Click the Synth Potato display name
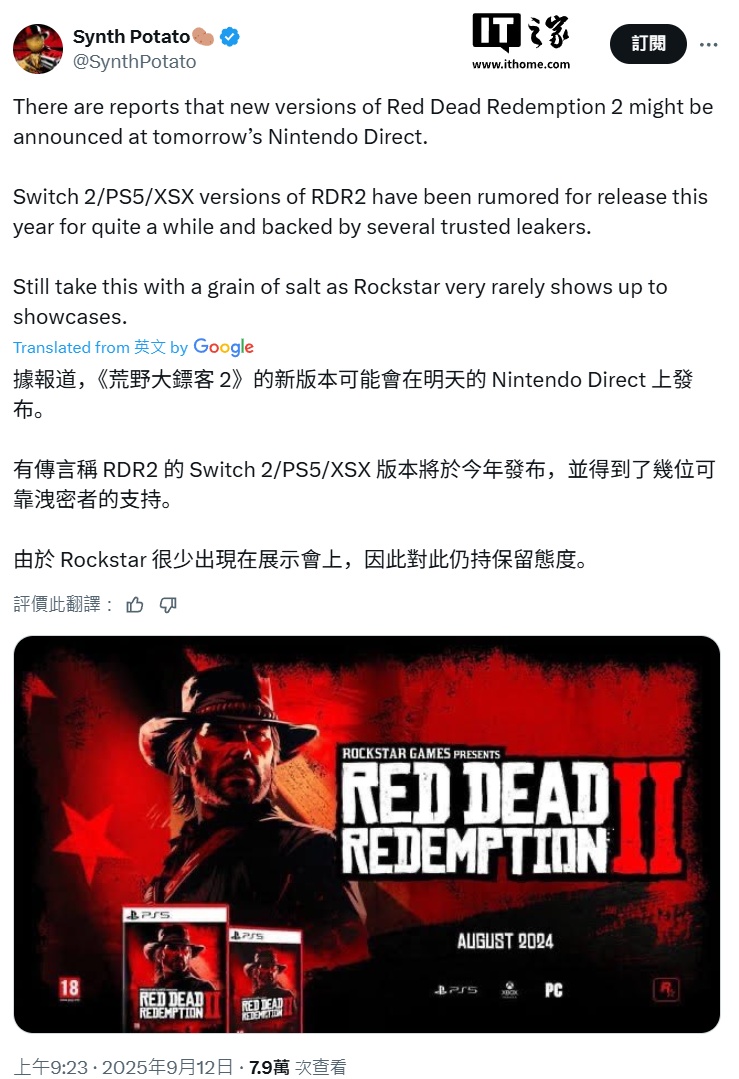 (x=131, y=36)
